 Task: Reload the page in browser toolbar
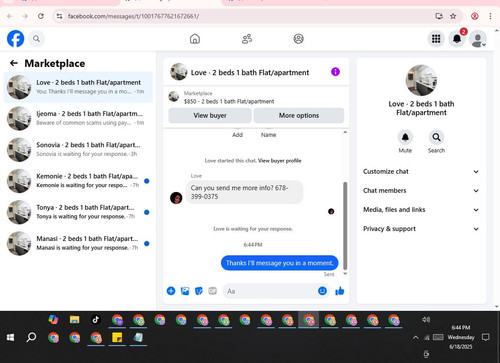(x=41, y=16)
